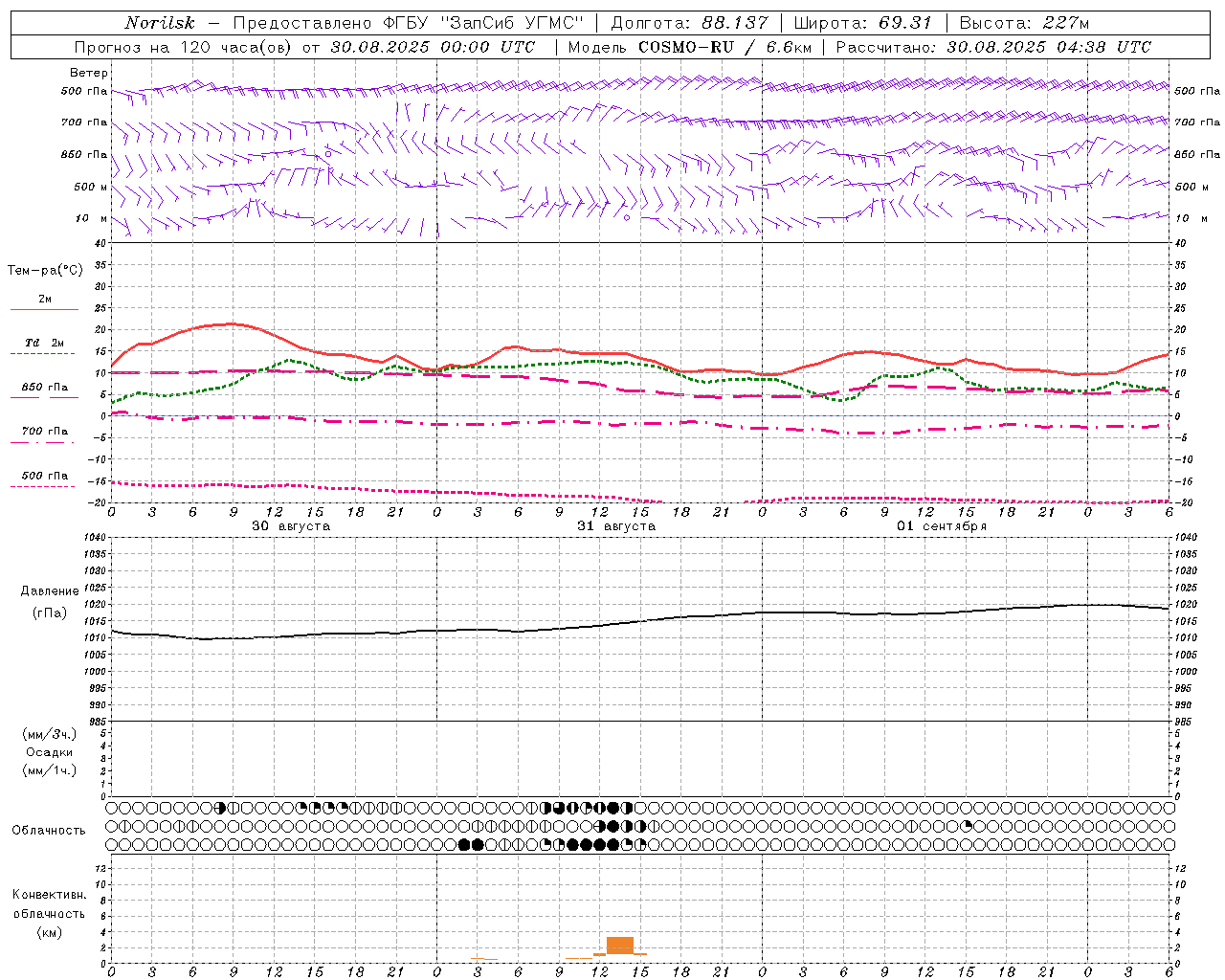Click the 'Тем-ра(°C)' temperature panel label
The width and height of the screenshot is (1225, 980).
[x=45, y=270]
